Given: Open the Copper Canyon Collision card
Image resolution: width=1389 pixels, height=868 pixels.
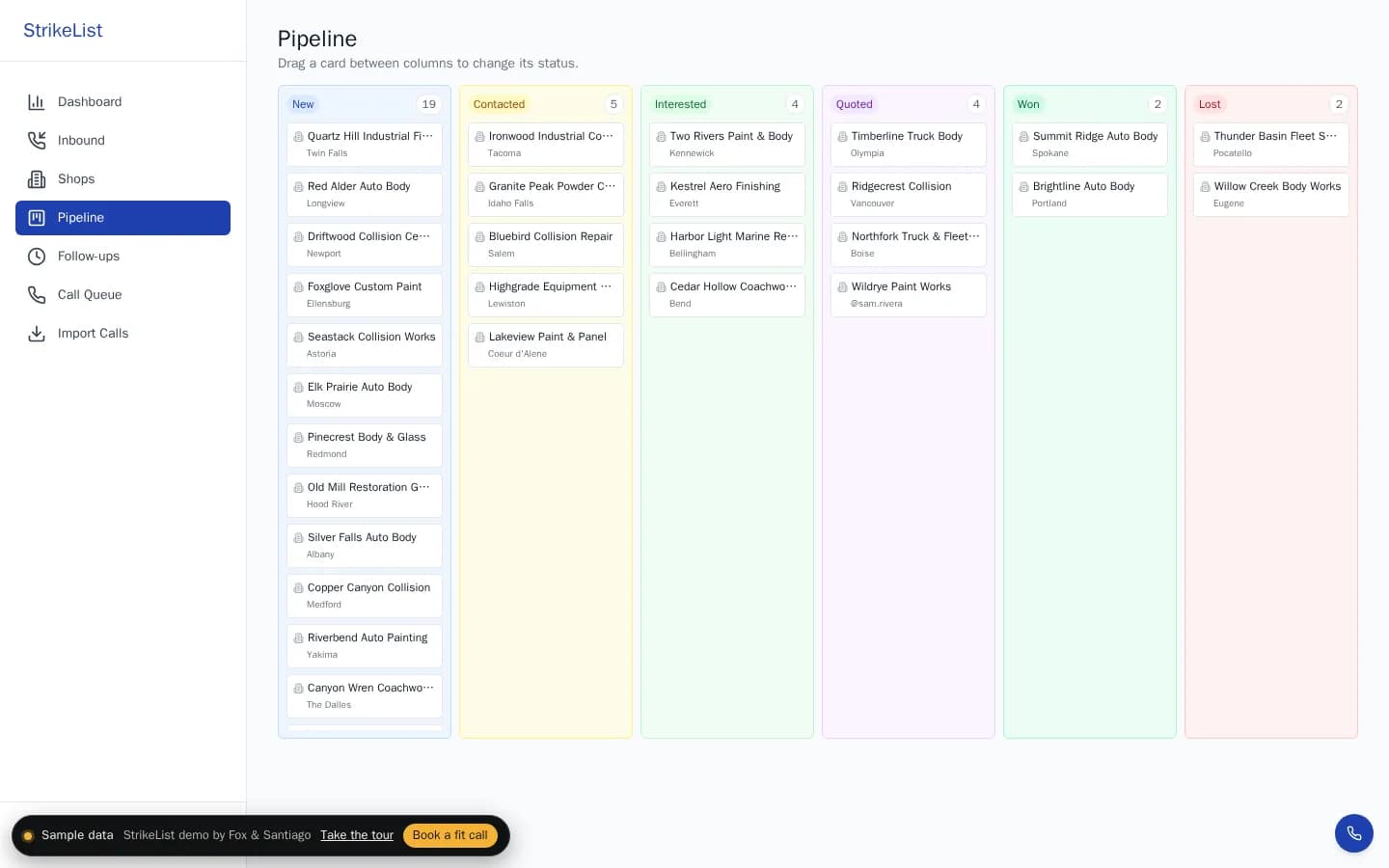Looking at the screenshot, I should (x=365, y=596).
